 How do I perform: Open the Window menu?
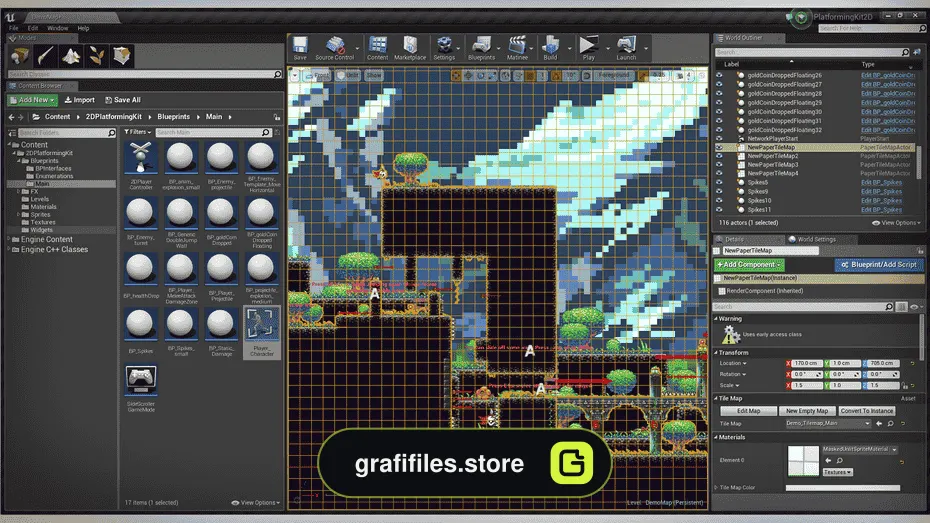point(58,28)
